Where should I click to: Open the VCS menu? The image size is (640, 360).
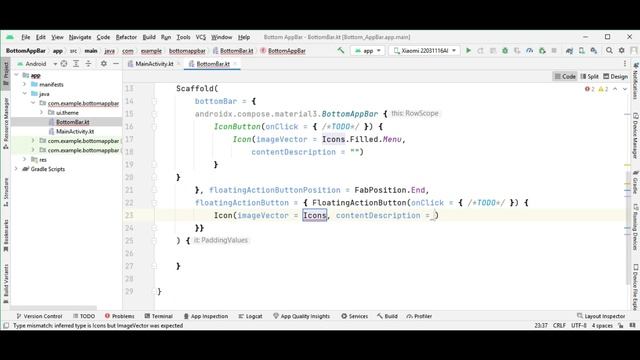point(201,37)
